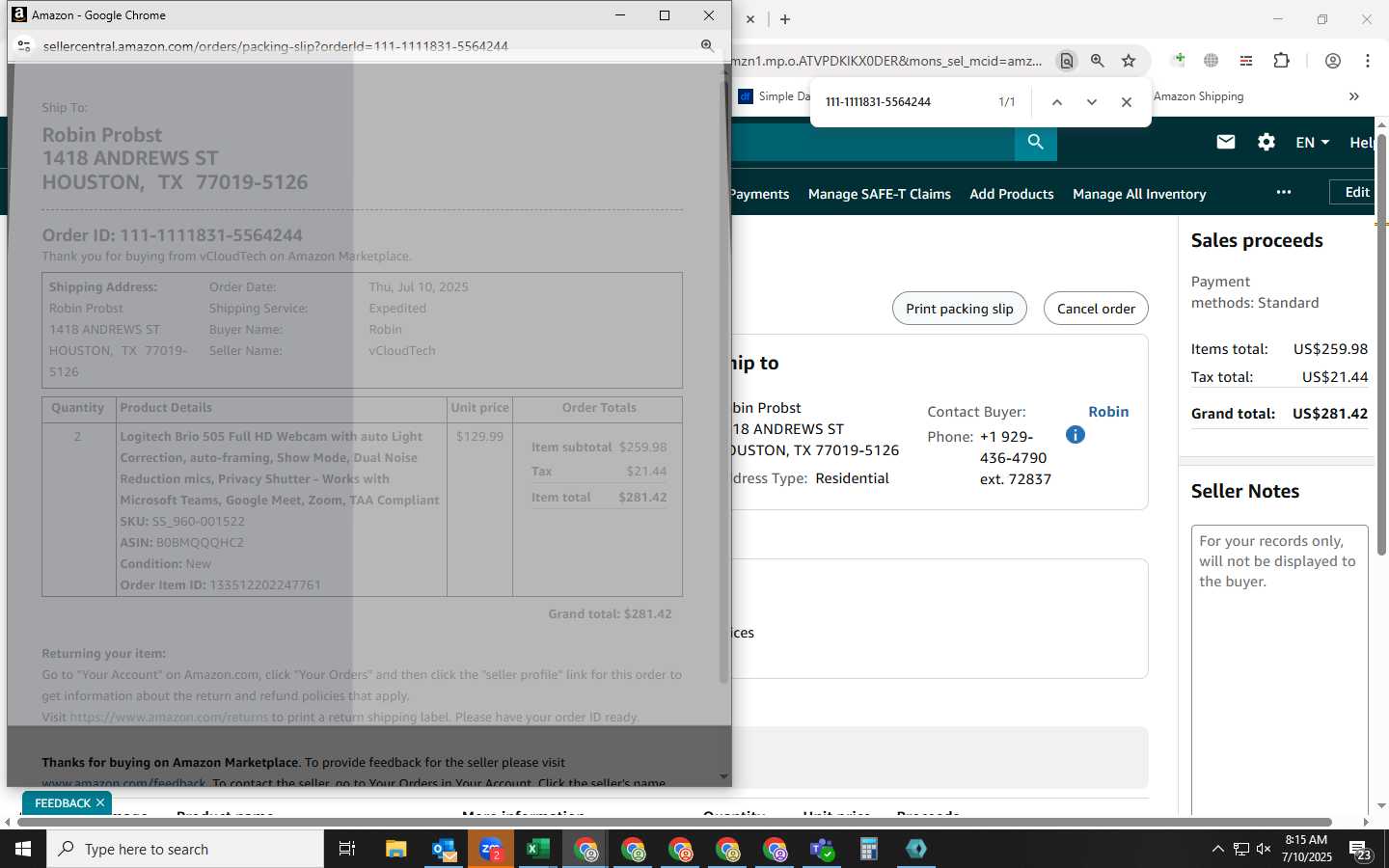The height and width of the screenshot is (868, 1389).
Task: Click the Print packing slip button
Action: (x=960, y=309)
